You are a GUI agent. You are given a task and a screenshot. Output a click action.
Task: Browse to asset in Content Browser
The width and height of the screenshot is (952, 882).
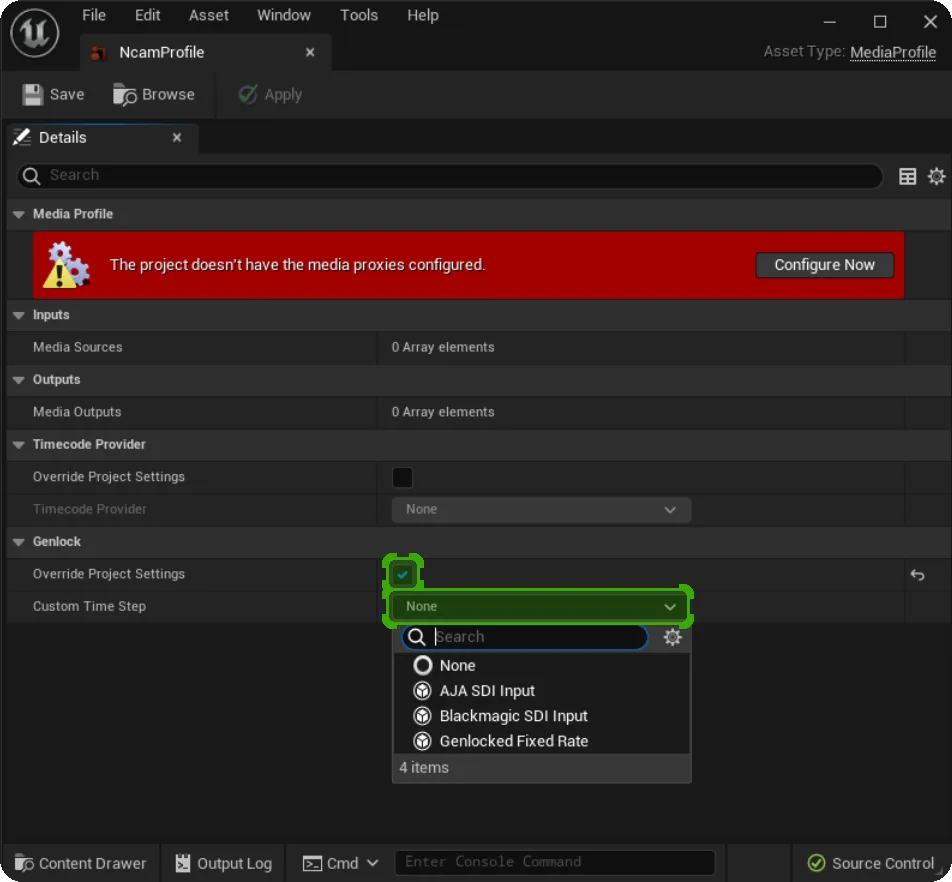click(154, 95)
